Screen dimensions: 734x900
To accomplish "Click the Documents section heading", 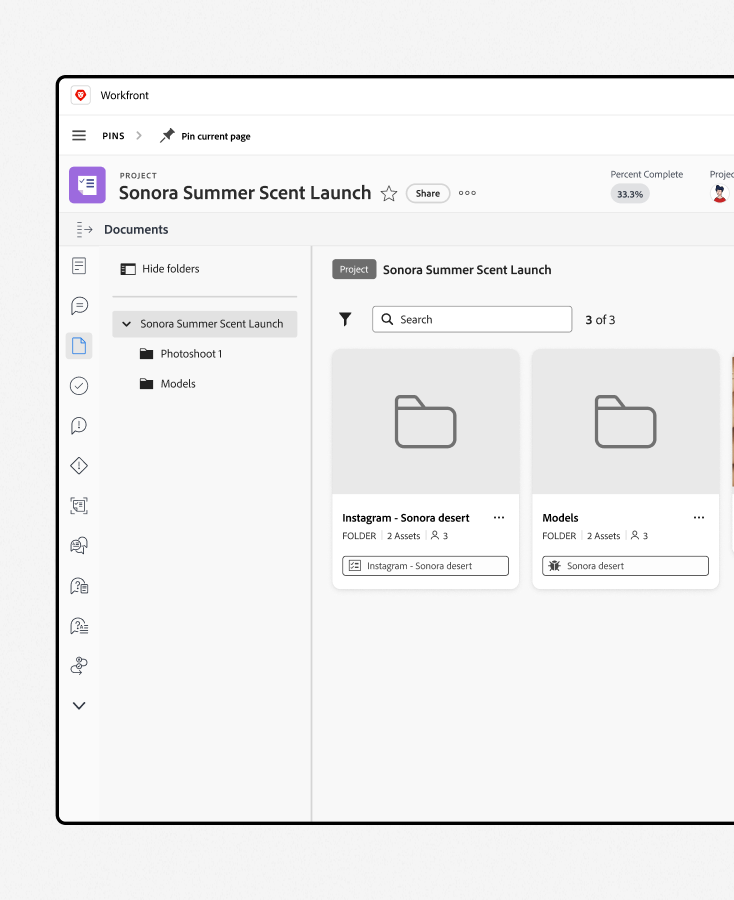I will [136, 230].
